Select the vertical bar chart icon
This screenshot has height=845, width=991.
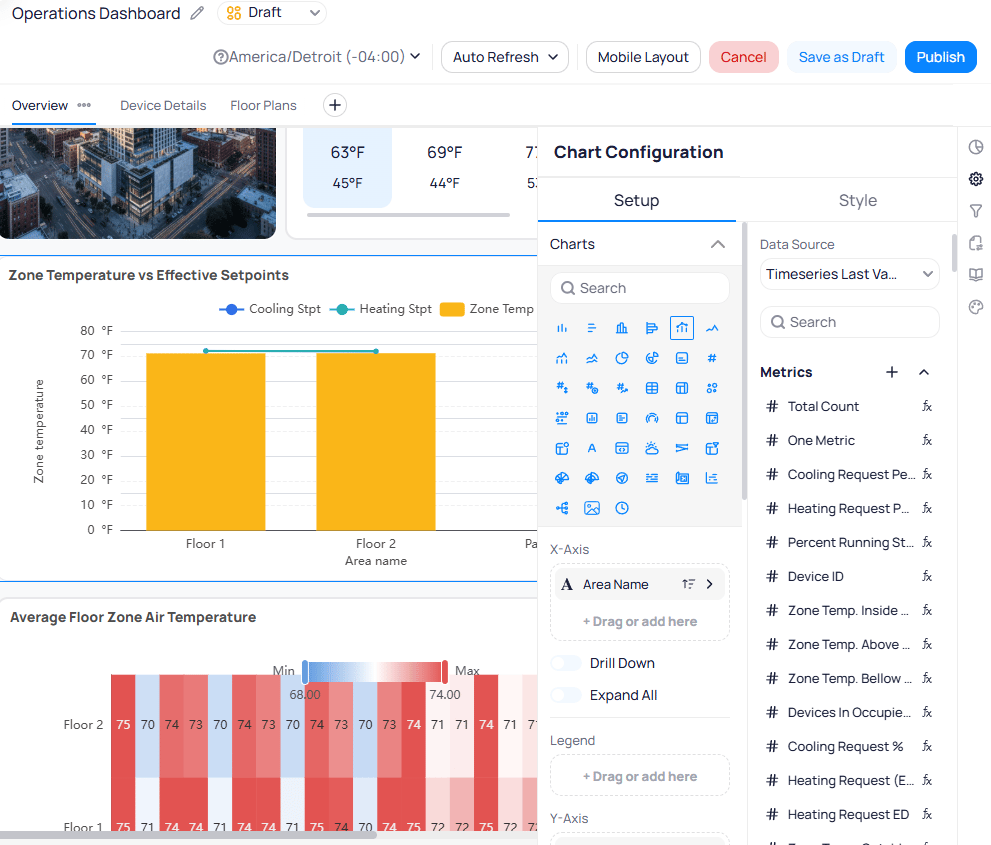click(x=562, y=328)
